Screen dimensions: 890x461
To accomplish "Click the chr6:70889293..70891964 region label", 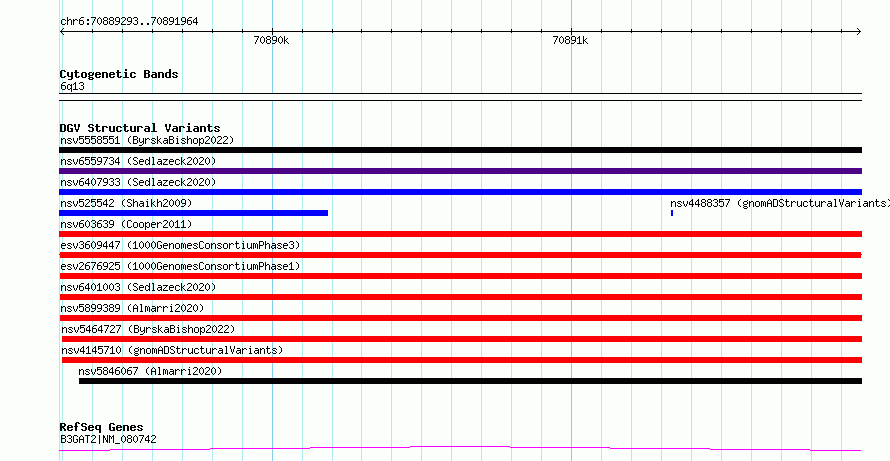I will point(129,22).
